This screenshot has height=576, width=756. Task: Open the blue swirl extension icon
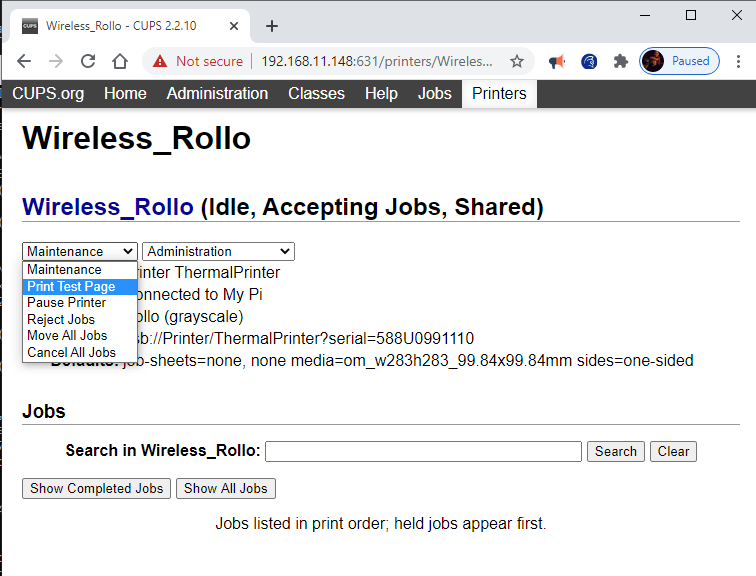[589, 61]
